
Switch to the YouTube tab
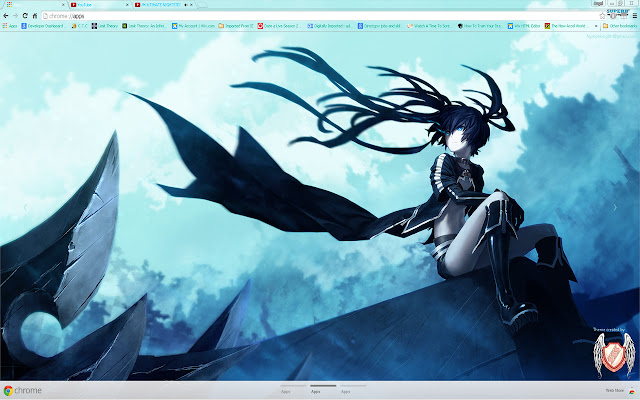point(99,5)
